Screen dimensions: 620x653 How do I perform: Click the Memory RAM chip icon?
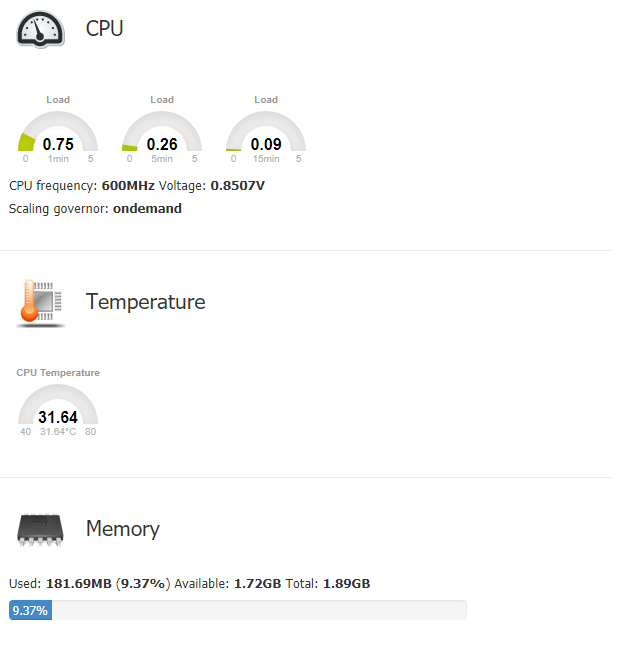41,529
